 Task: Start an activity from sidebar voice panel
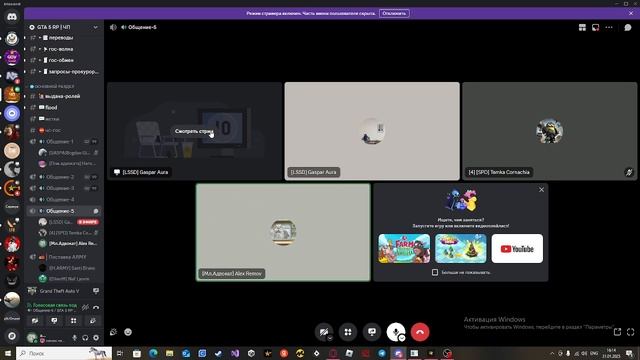(73, 321)
